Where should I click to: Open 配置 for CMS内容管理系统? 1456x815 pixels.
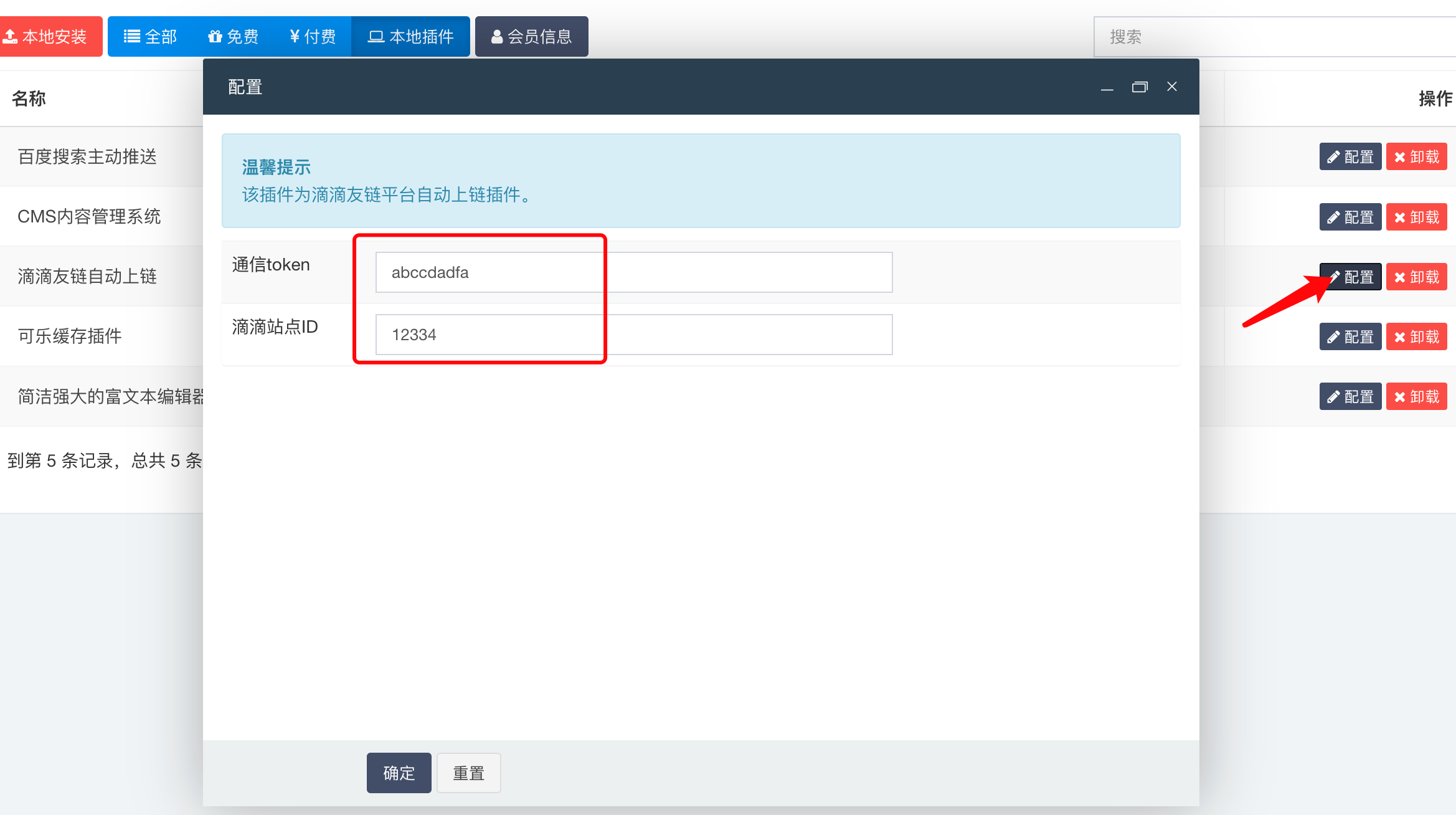tap(1350, 217)
